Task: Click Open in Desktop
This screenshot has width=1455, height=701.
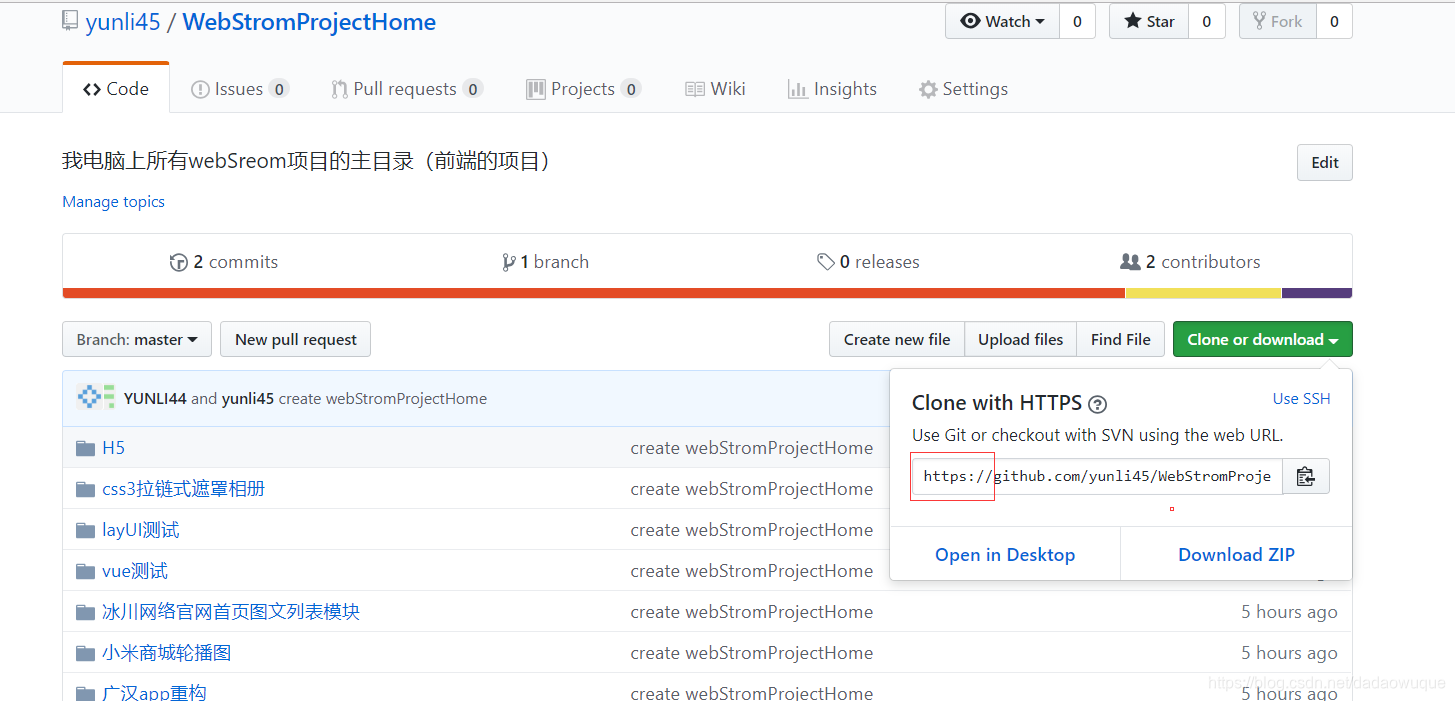Action: point(1005,555)
